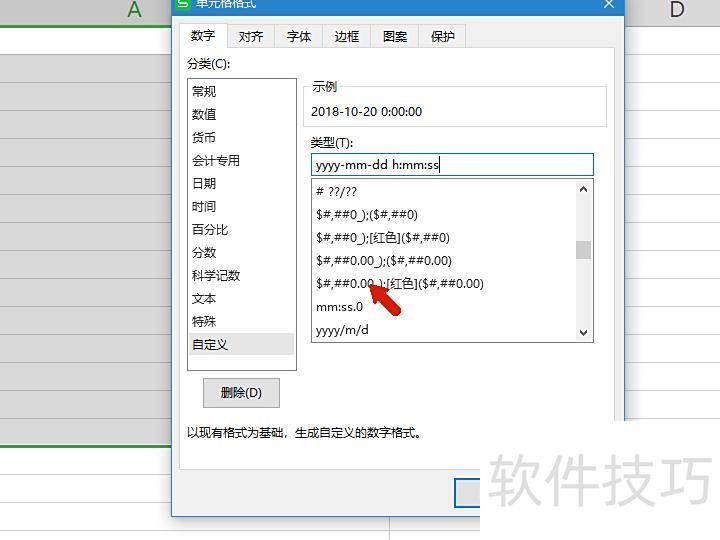Click the 删除(D) button
The height and width of the screenshot is (540, 720).
[241, 392]
